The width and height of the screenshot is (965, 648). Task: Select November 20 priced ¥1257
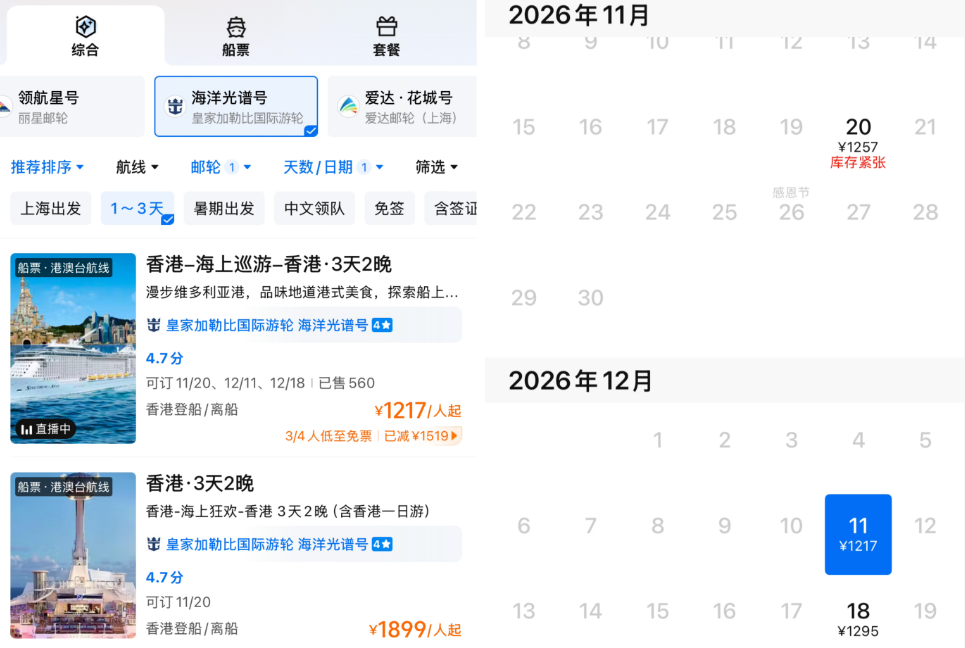pyautogui.click(x=858, y=143)
